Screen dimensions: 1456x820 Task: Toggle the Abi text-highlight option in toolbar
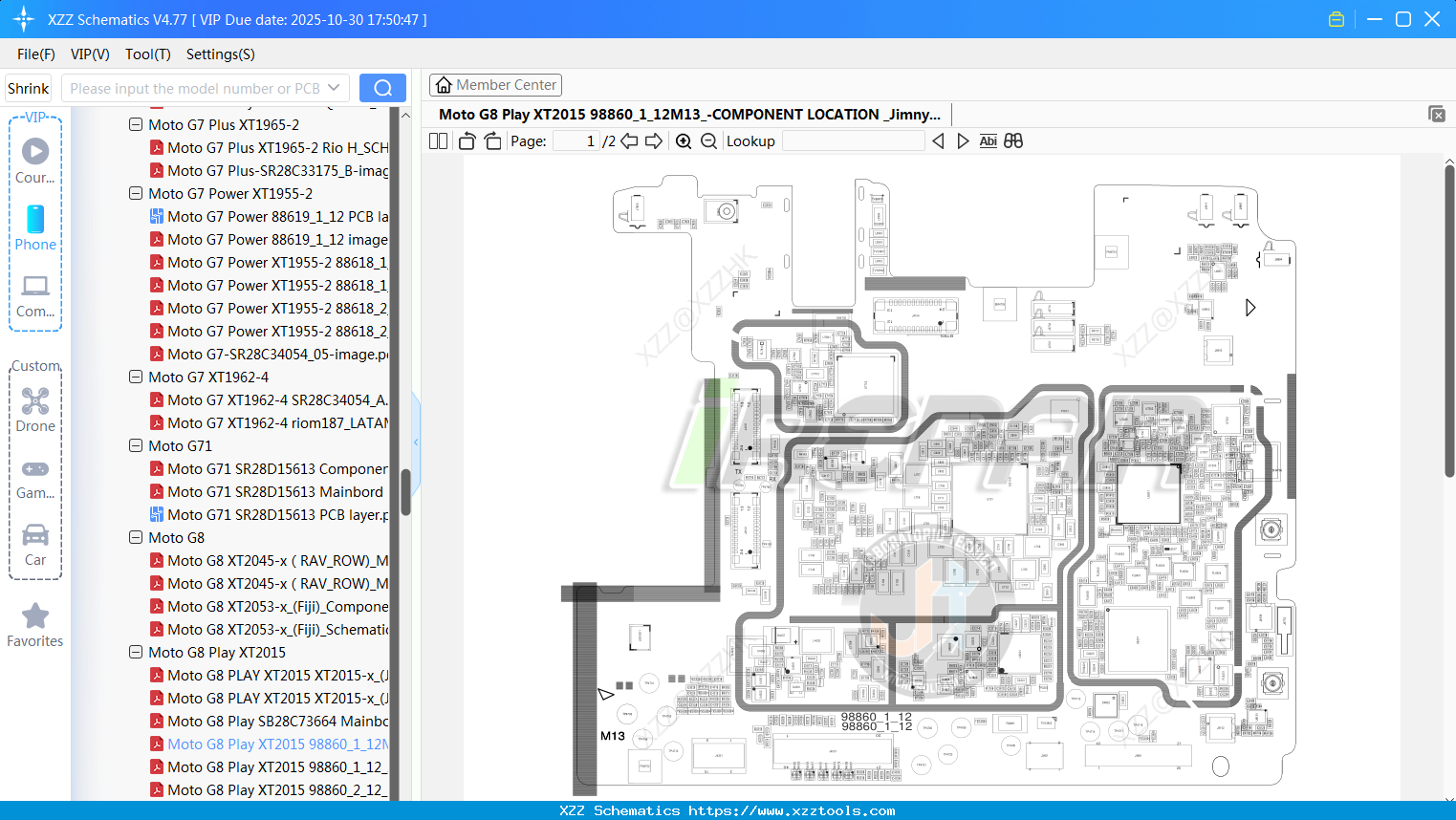pos(988,140)
